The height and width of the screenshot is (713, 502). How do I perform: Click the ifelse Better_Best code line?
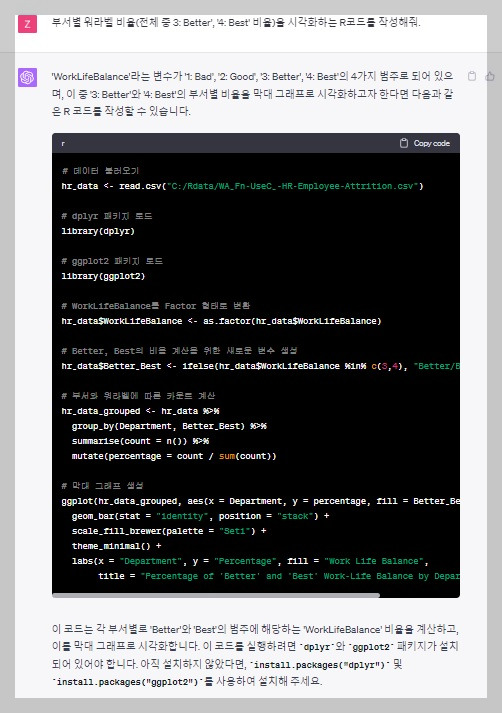click(x=261, y=366)
